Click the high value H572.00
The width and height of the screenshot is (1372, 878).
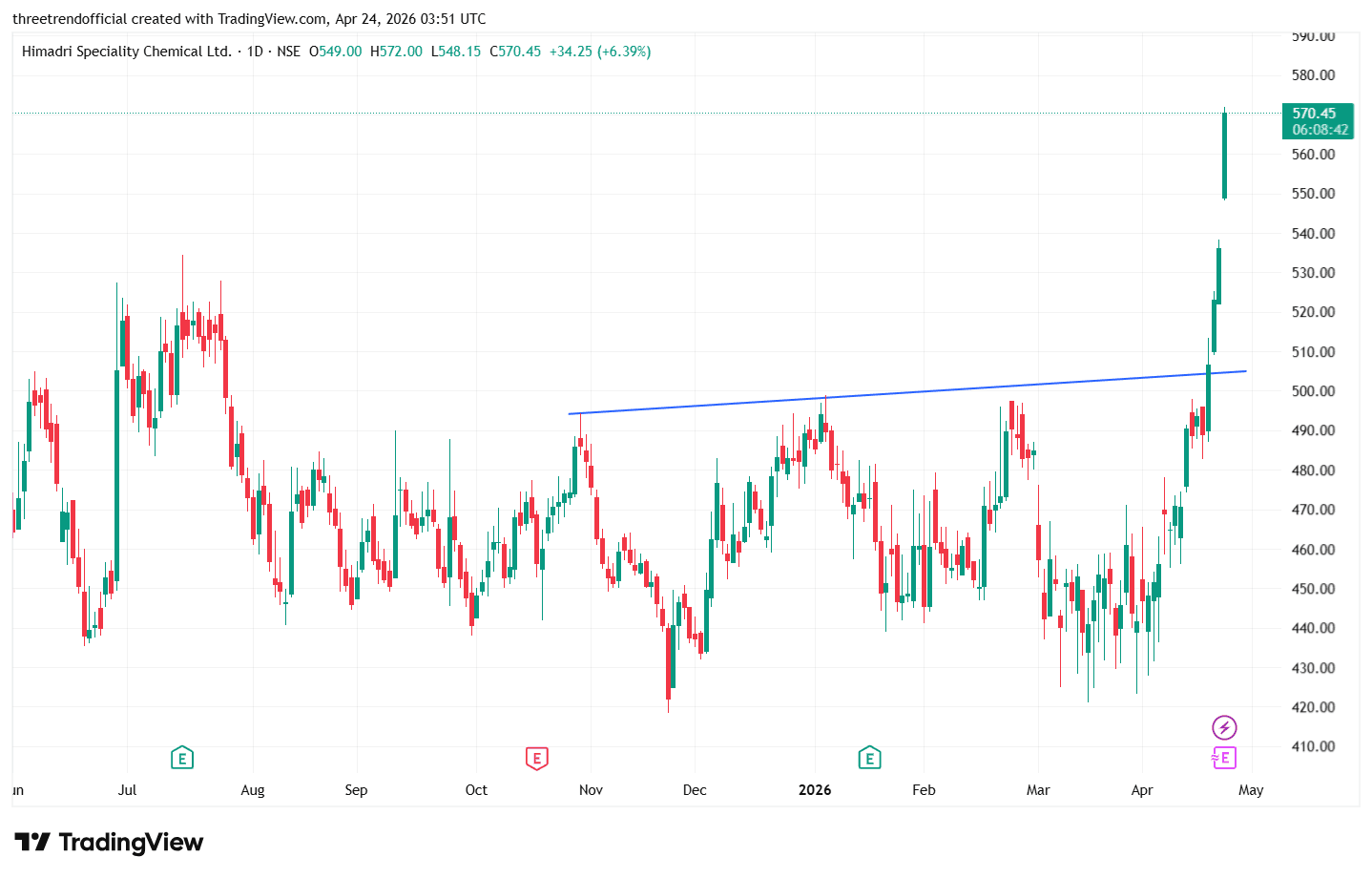click(x=396, y=52)
